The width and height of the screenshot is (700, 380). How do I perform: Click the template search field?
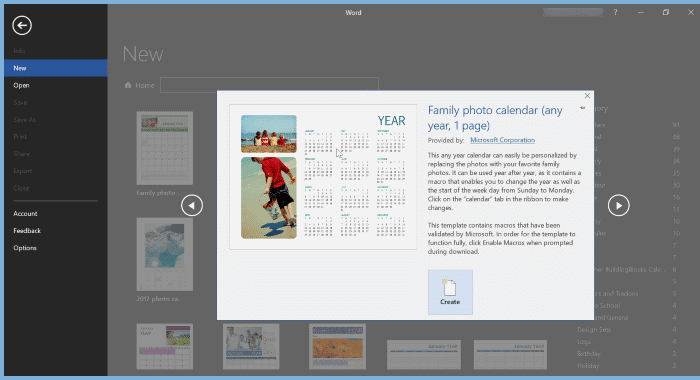click(269, 85)
